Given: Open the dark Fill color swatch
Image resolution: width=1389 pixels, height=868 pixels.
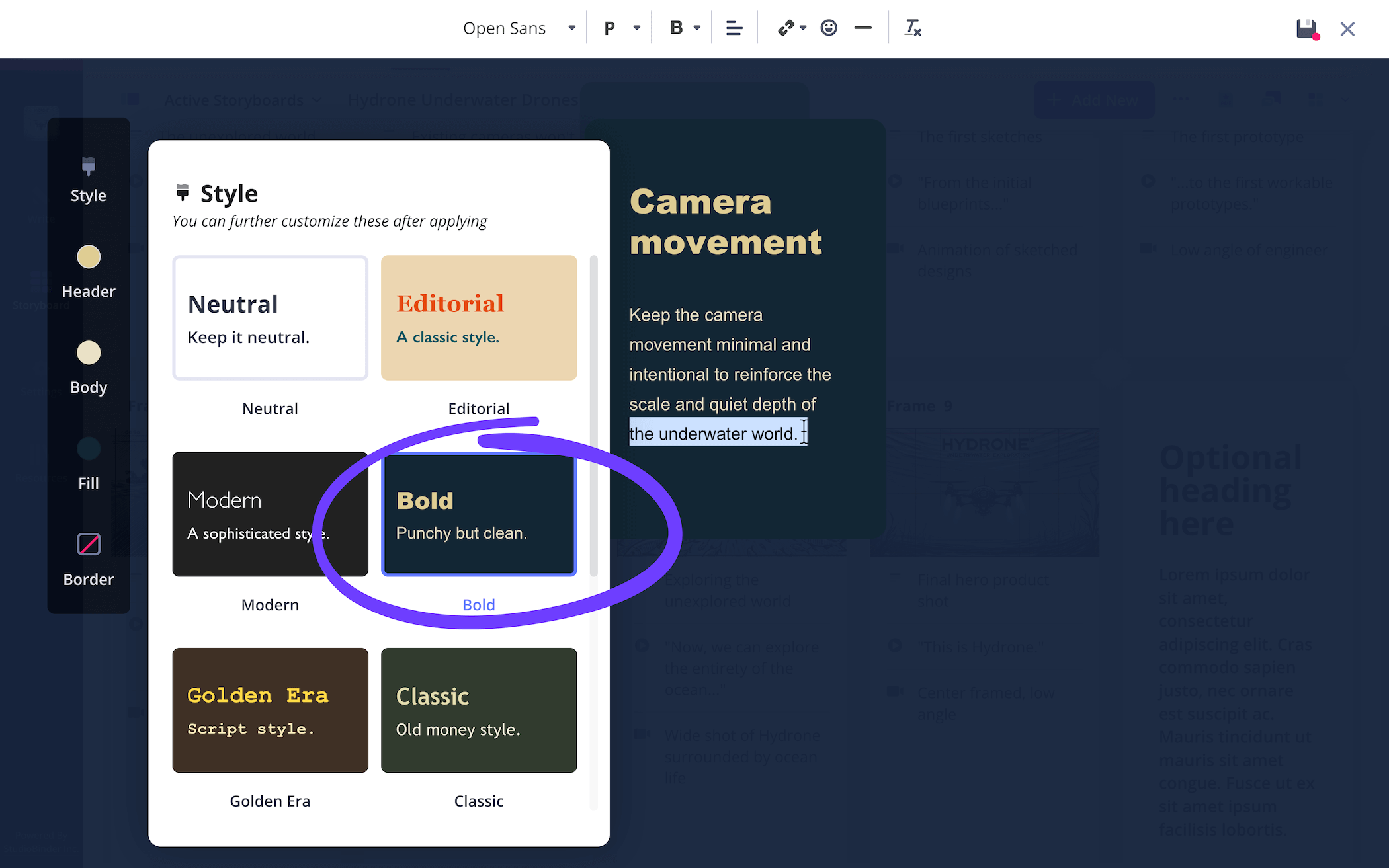Looking at the screenshot, I should coord(88,449).
